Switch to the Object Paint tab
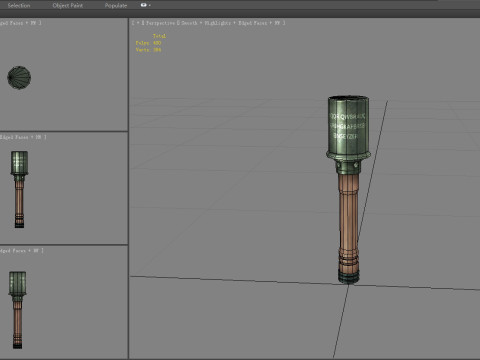Viewport: 480px width, 360px height. [x=68, y=5]
